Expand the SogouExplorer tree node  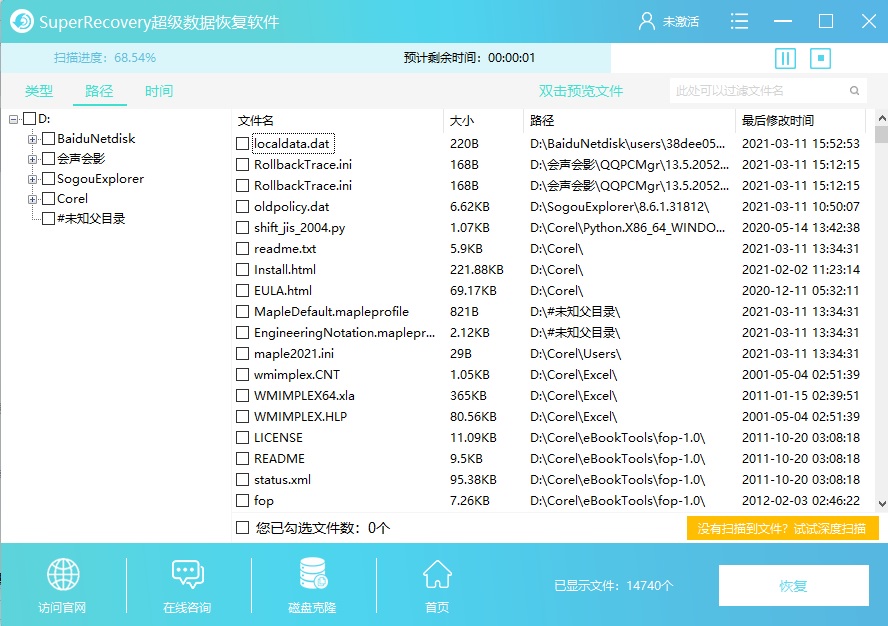tap(32, 179)
